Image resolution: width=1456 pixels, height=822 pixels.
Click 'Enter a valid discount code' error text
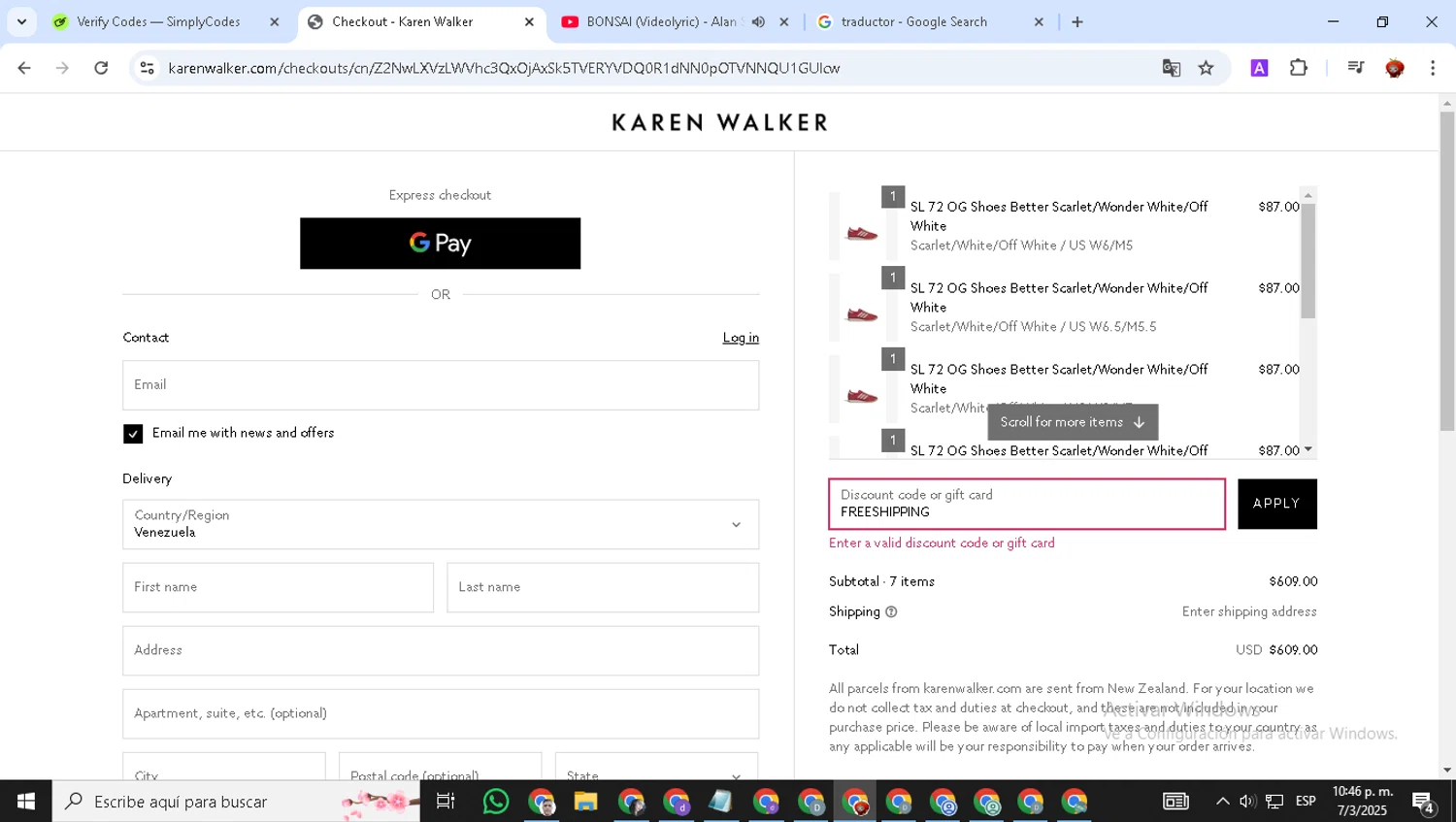(x=942, y=543)
